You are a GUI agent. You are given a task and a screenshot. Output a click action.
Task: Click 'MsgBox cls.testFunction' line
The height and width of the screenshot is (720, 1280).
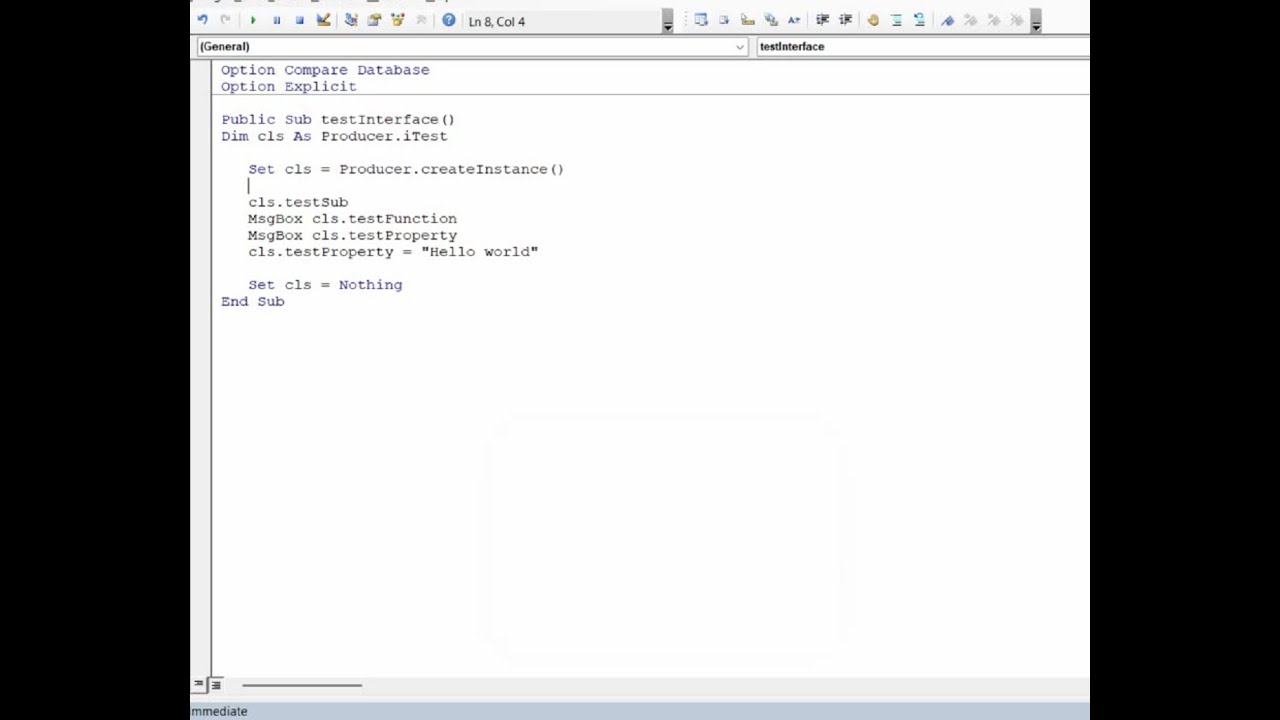[352, 218]
